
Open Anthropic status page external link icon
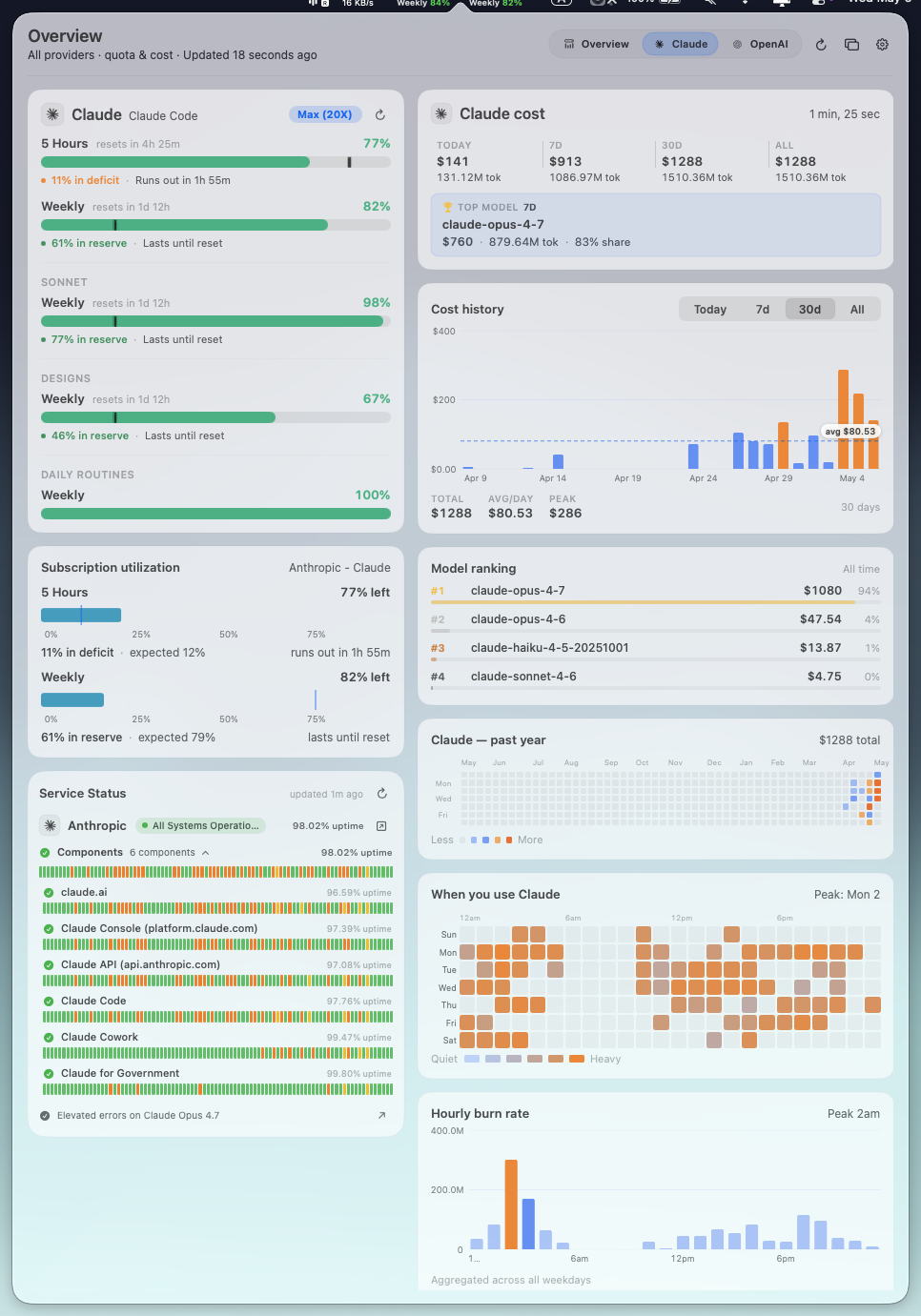(x=381, y=825)
